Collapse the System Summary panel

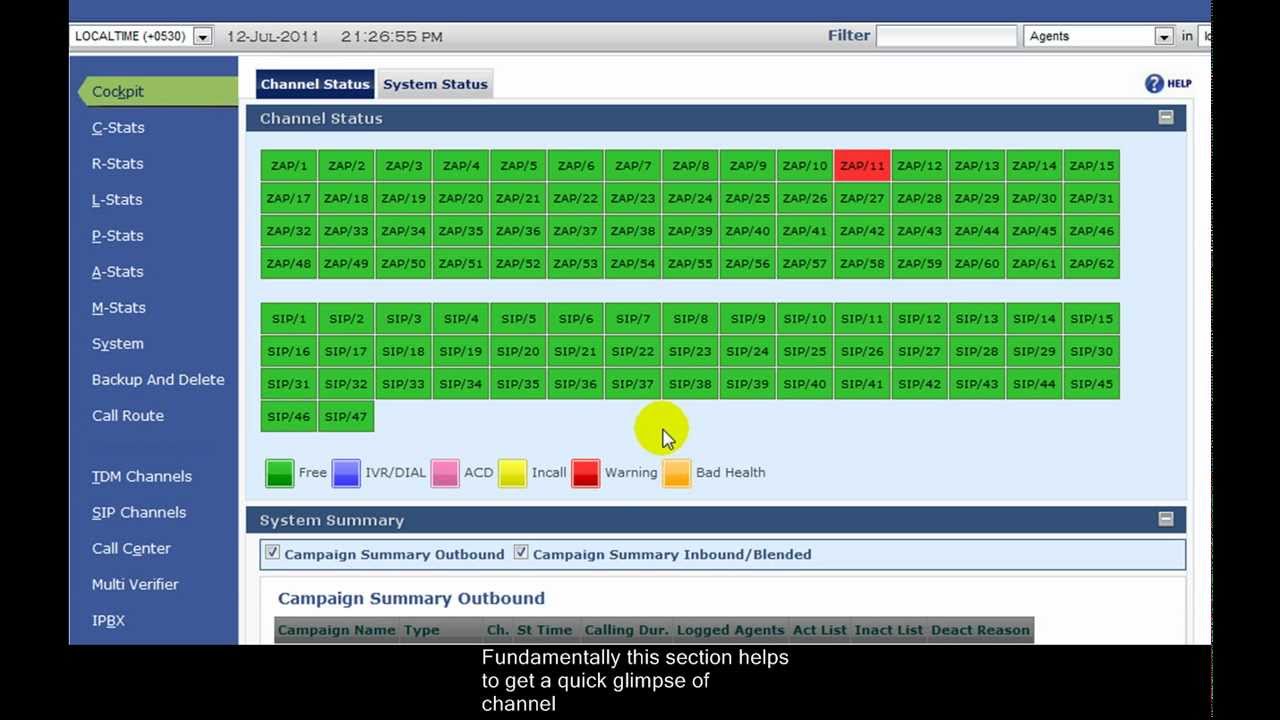(1166, 519)
